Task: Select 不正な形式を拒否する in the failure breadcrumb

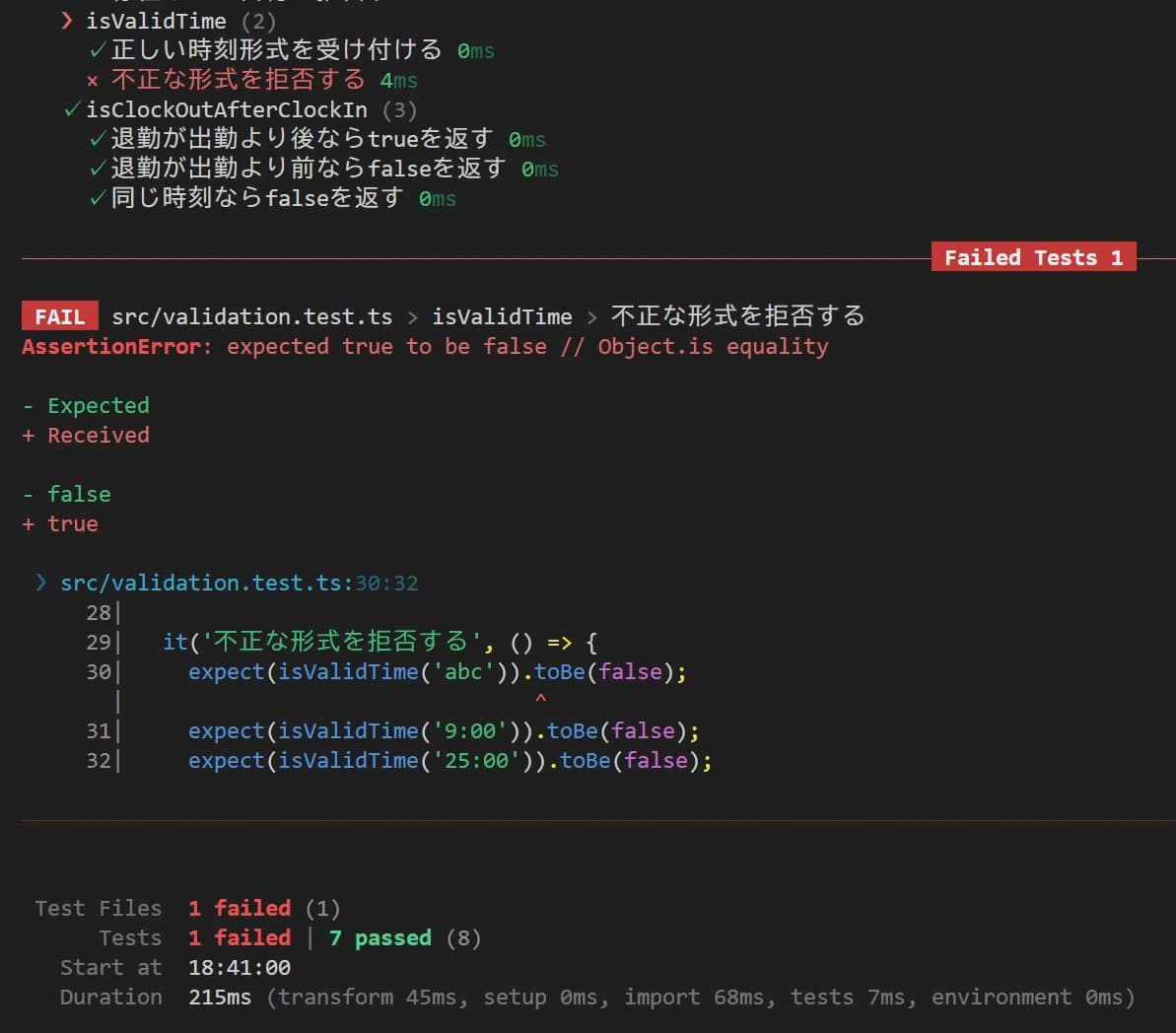Action: pyautogui.click(x=737, y=315)
